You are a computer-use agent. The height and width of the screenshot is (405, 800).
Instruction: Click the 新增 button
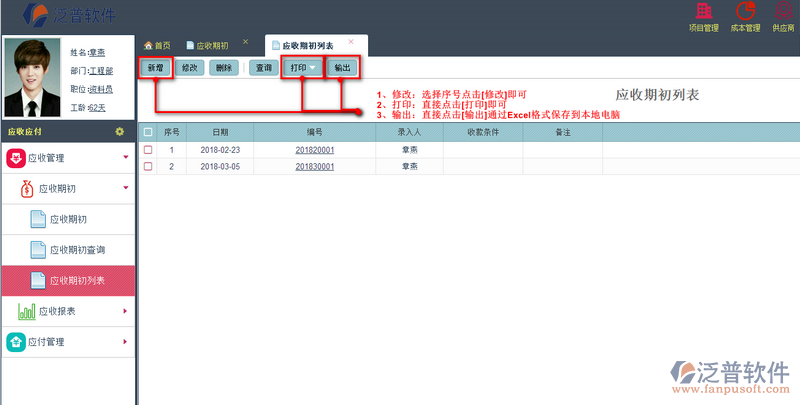[x=154, y=68]
